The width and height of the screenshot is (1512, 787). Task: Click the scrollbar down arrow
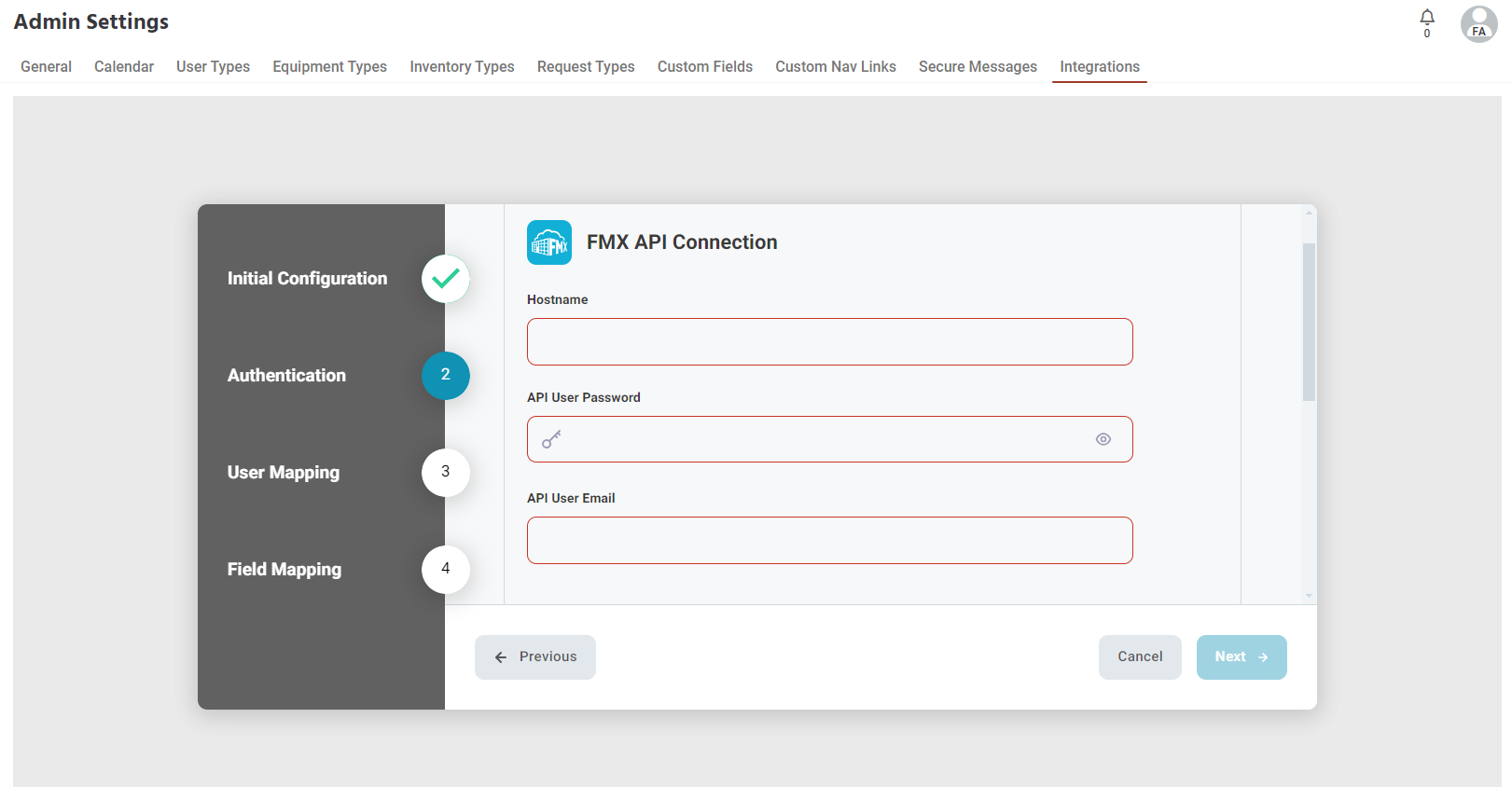tap(1310, 596)
